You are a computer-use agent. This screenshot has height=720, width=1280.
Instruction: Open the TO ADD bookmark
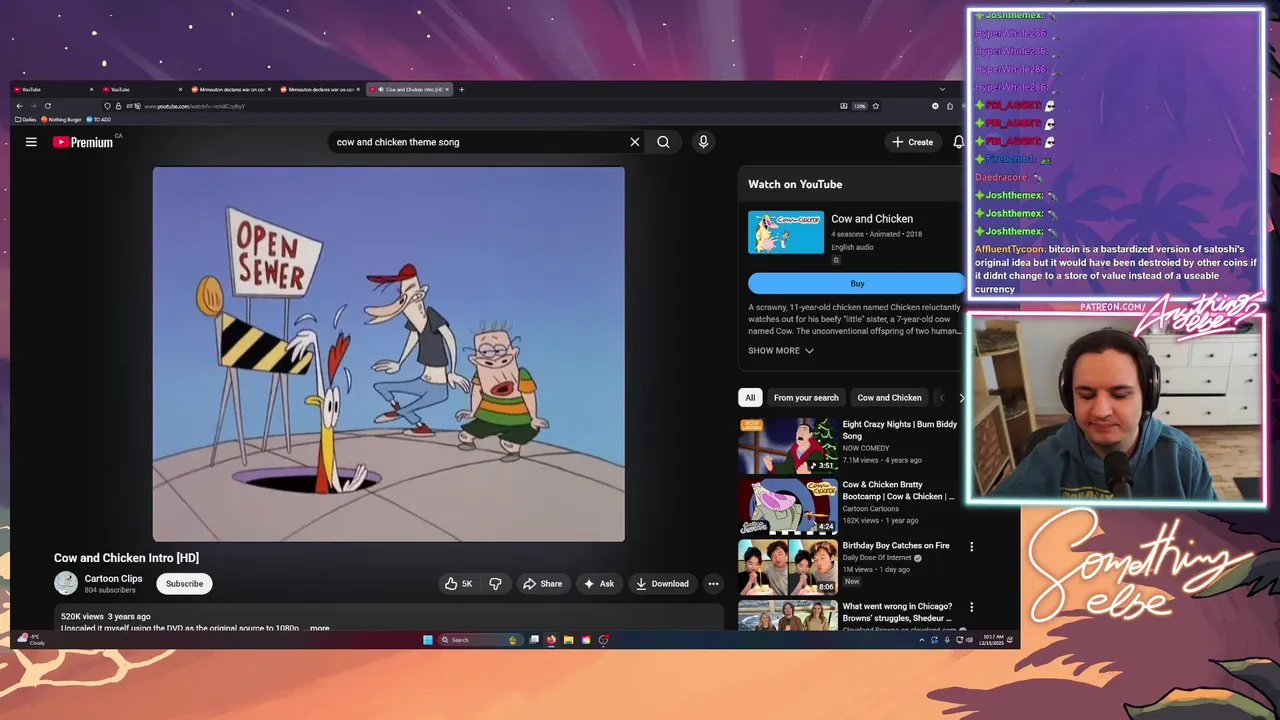click(x=100, y=119)
